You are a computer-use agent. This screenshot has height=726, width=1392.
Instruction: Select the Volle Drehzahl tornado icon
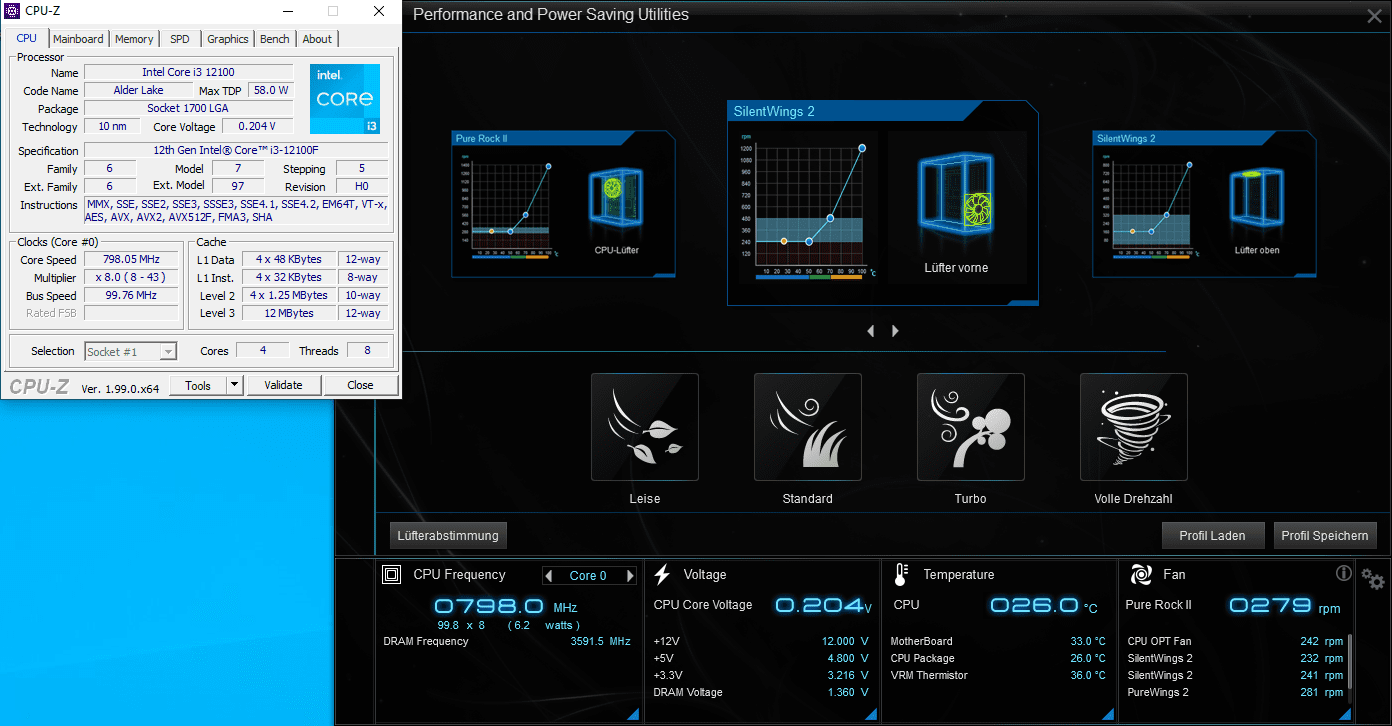coord(1134,427)
